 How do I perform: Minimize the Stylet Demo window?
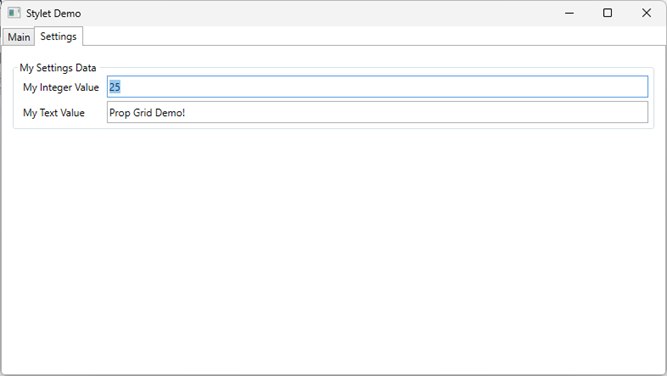pyautogui.click(x=569, y=13)
